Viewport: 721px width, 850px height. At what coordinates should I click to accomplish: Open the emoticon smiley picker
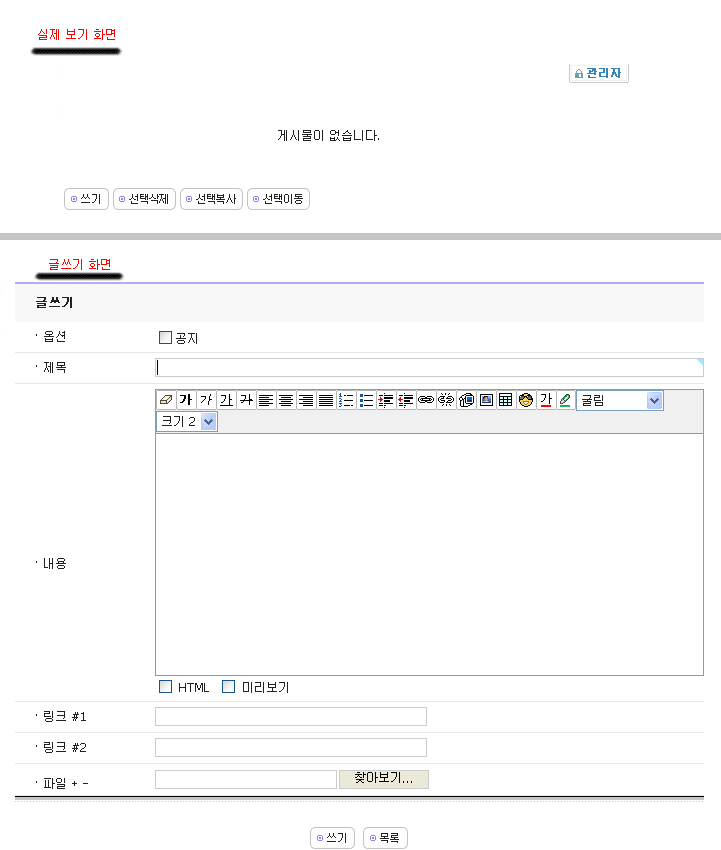coord(526,400)
